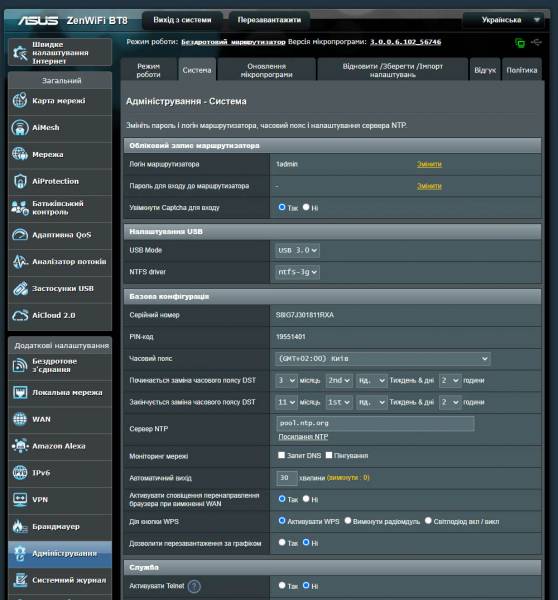Click the Telnet help question mark icon
This screenshot has width=558, height=600.
[x=194, y=586]
